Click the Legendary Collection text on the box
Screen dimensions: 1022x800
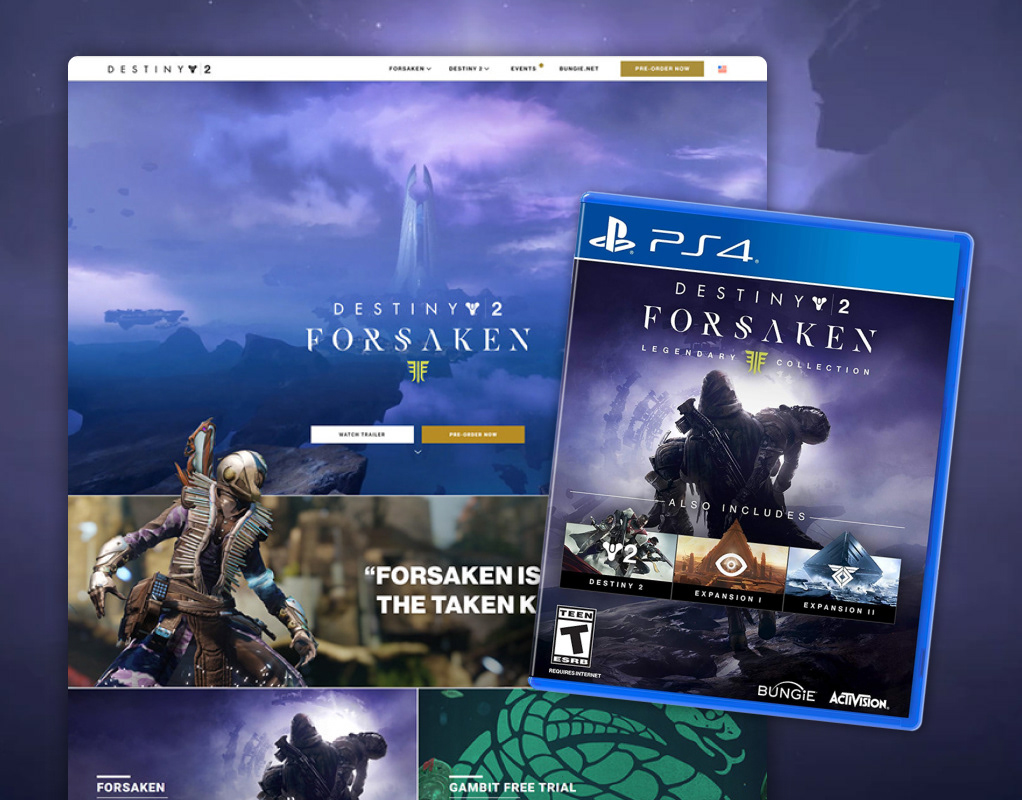point(756,360)
